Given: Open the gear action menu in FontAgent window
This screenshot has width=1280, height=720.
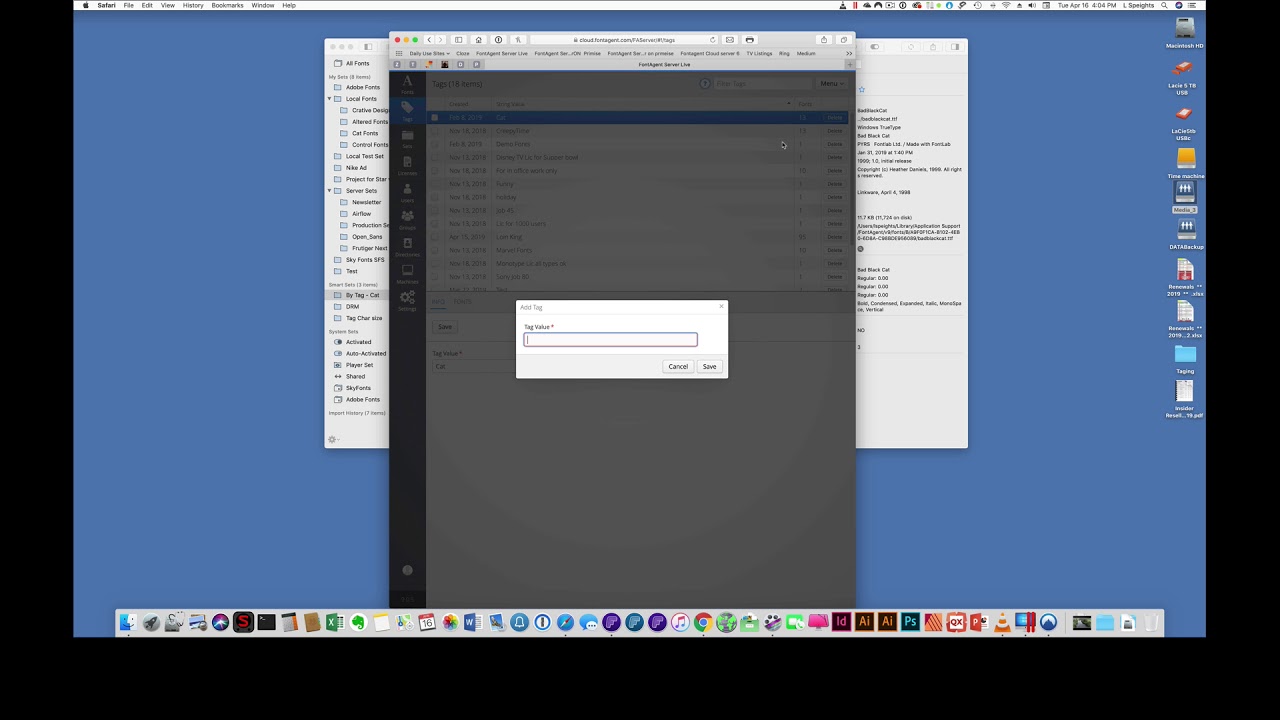Looking at the screenshot, I should coord(333,440).
